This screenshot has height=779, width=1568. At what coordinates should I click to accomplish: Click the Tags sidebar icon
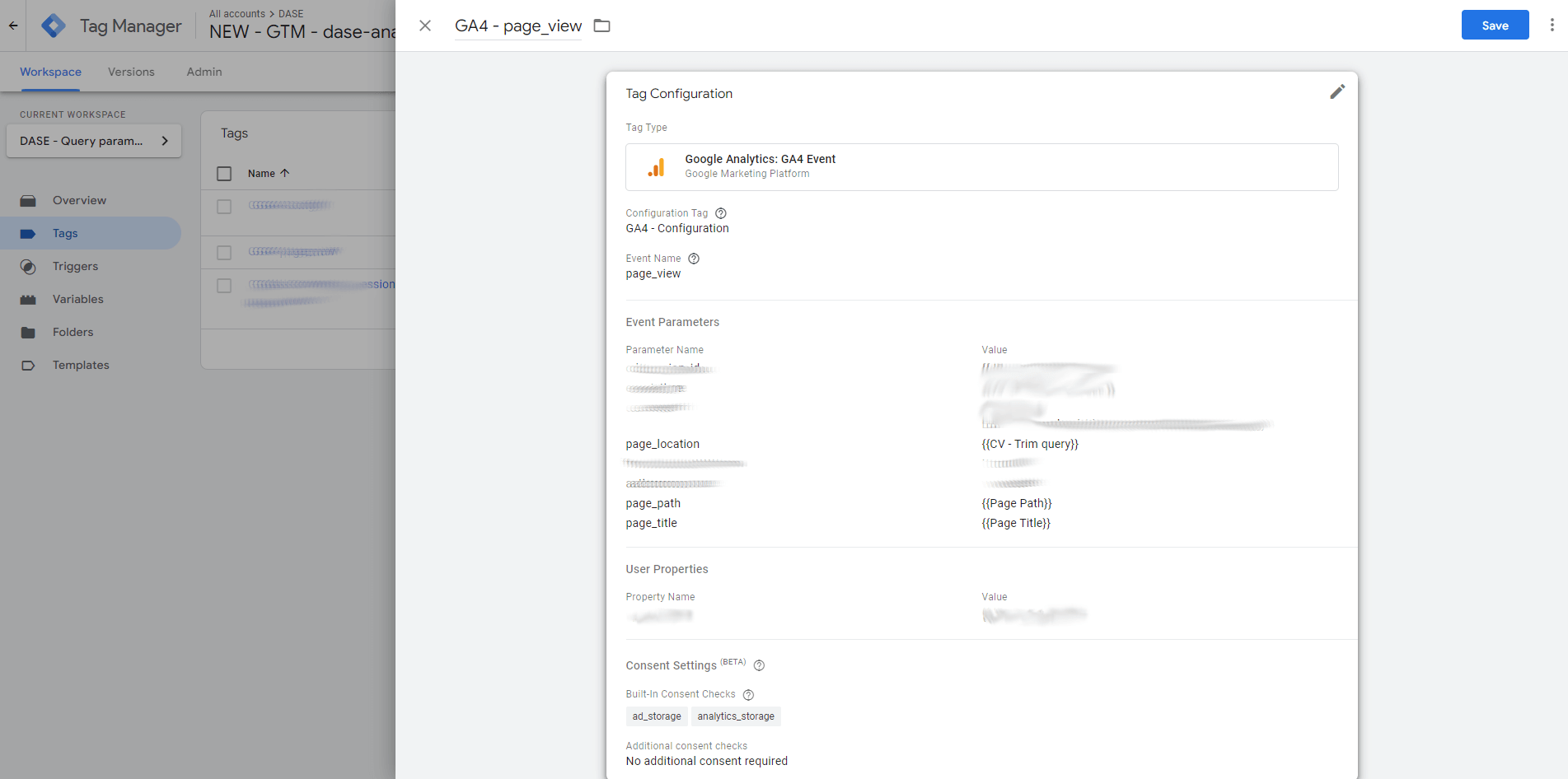click(28, 234)
